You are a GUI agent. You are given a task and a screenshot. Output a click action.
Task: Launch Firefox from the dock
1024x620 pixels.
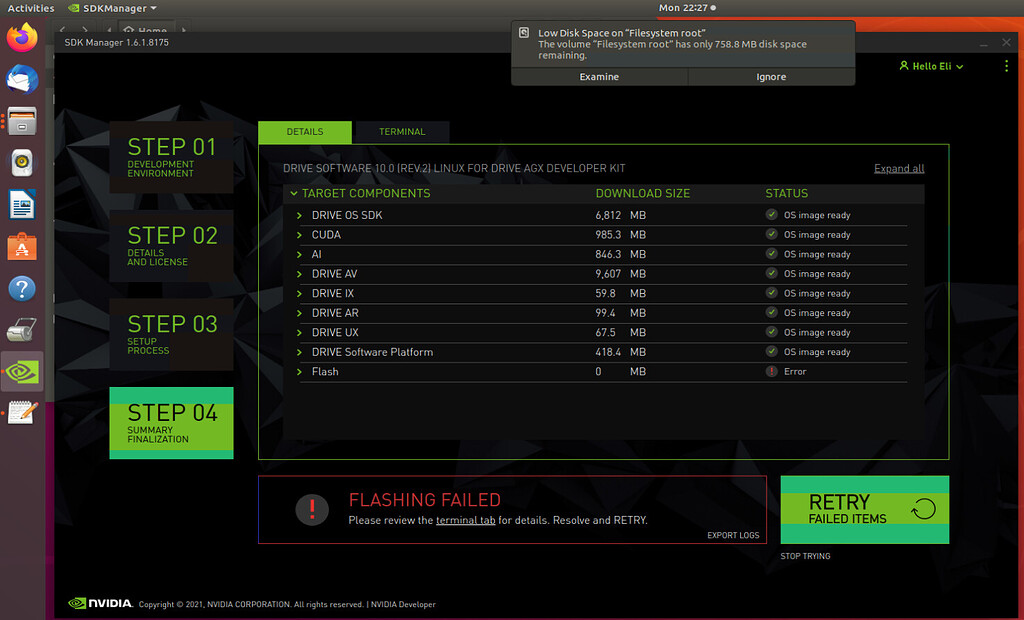(22, 37)
